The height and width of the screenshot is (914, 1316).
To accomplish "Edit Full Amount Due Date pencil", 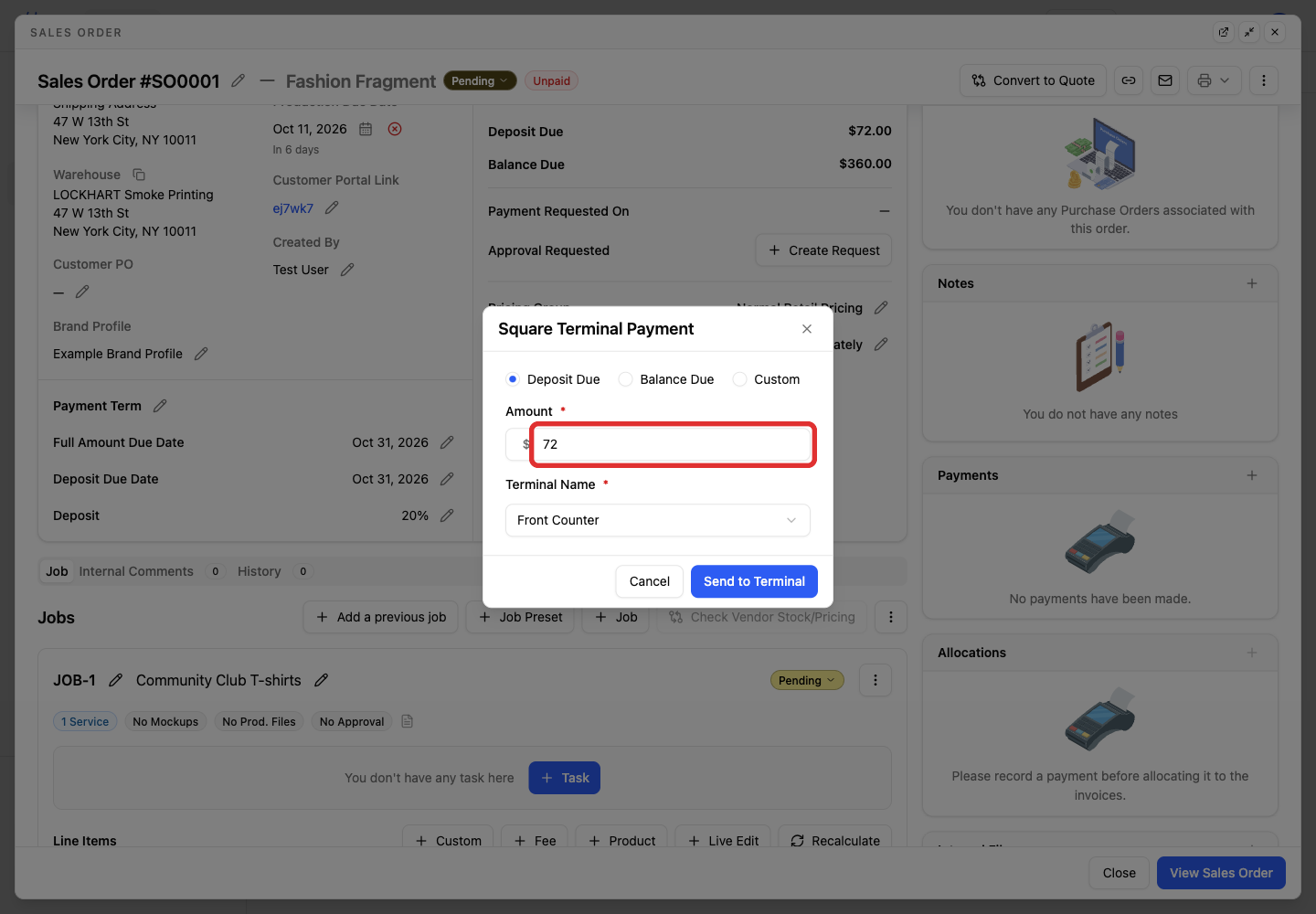I will pos(447,442).
